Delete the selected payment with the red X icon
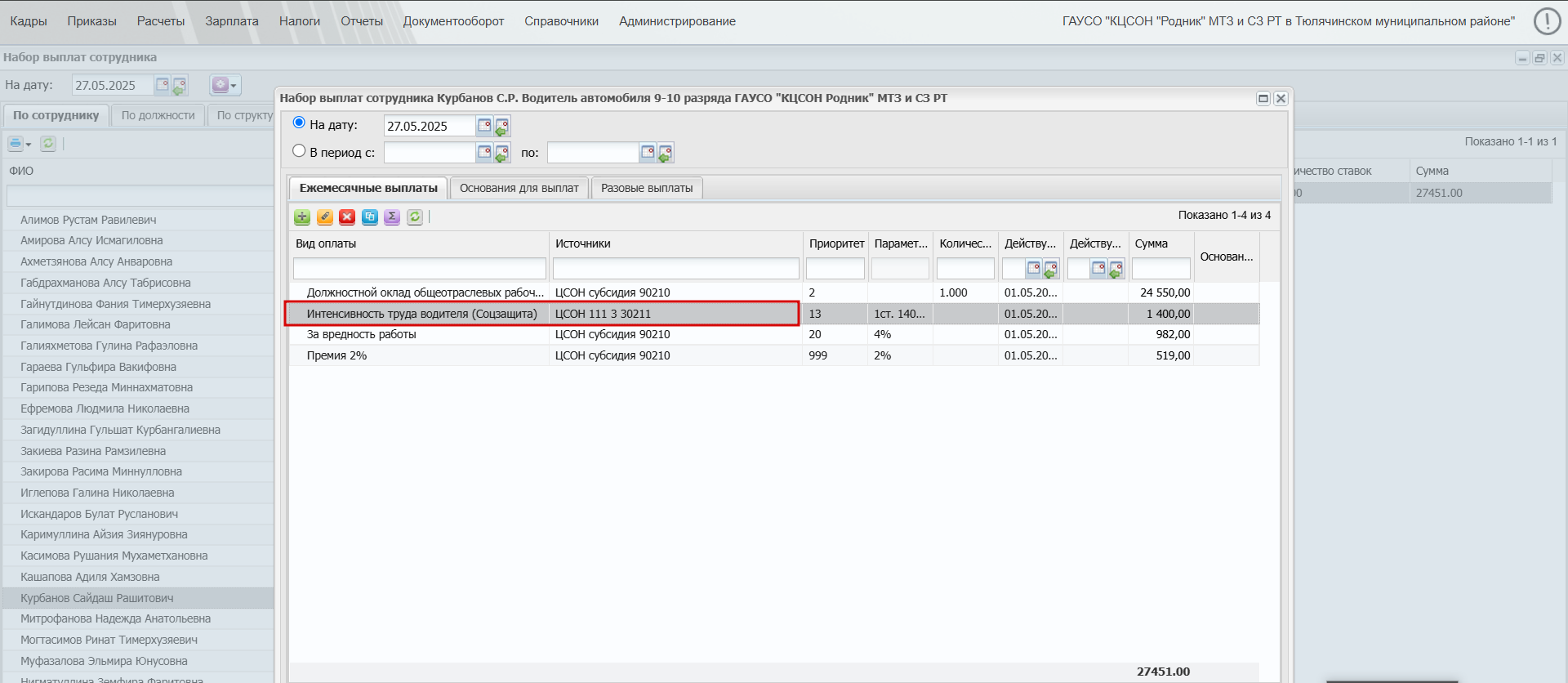 (x=347, y=217)
